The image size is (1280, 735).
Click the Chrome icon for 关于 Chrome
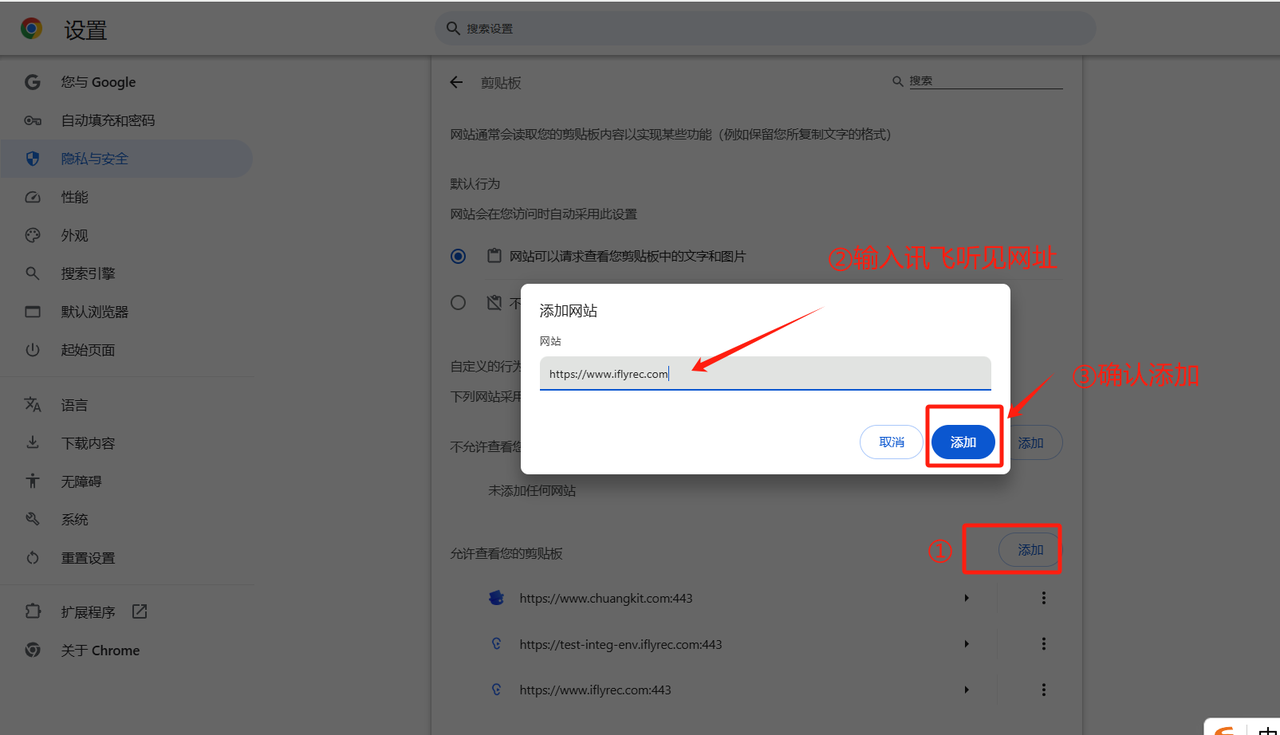(x=33, y=650)
